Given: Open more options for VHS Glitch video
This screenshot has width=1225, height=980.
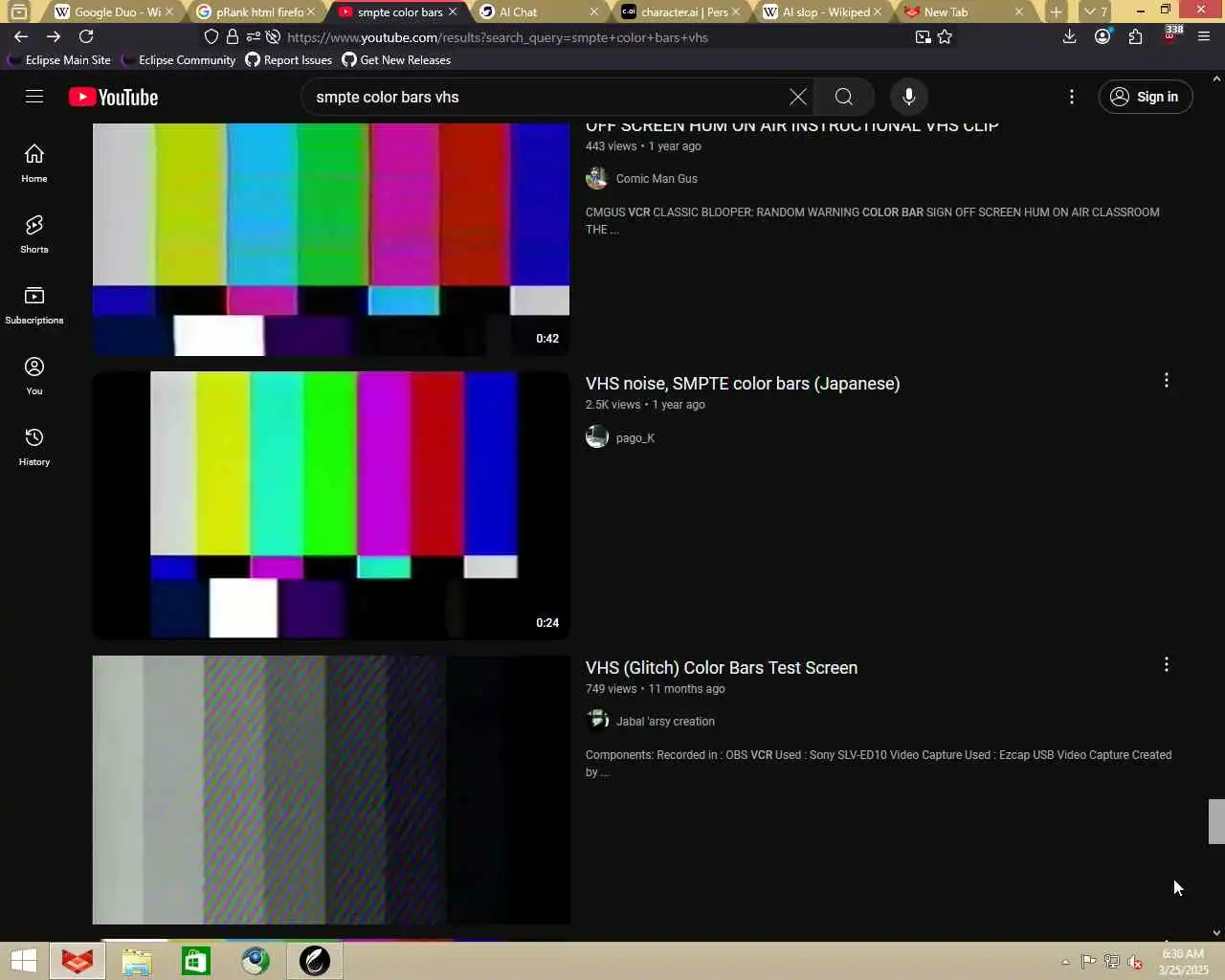Looking at the screenshot, I should click(x=1166, y=665).
